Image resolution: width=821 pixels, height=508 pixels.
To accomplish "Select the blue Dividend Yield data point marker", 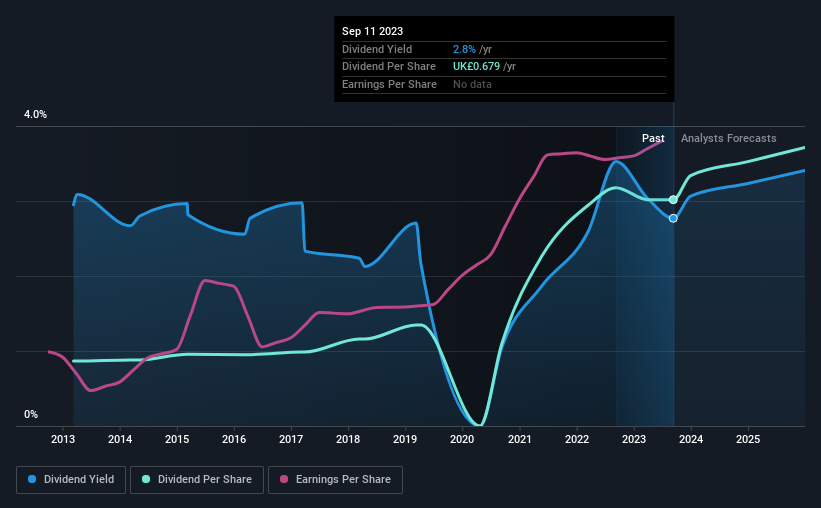I will click(x=673, y=218).
